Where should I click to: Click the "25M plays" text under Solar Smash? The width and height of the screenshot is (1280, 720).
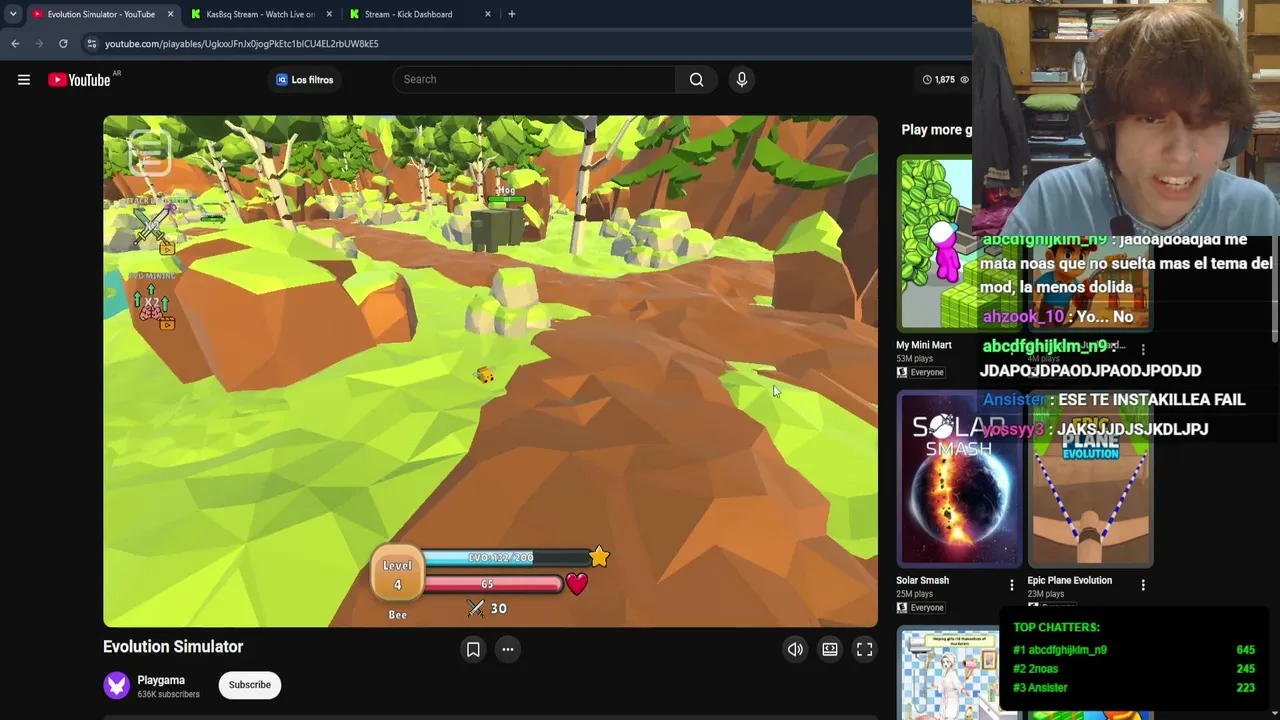point(915,594)
